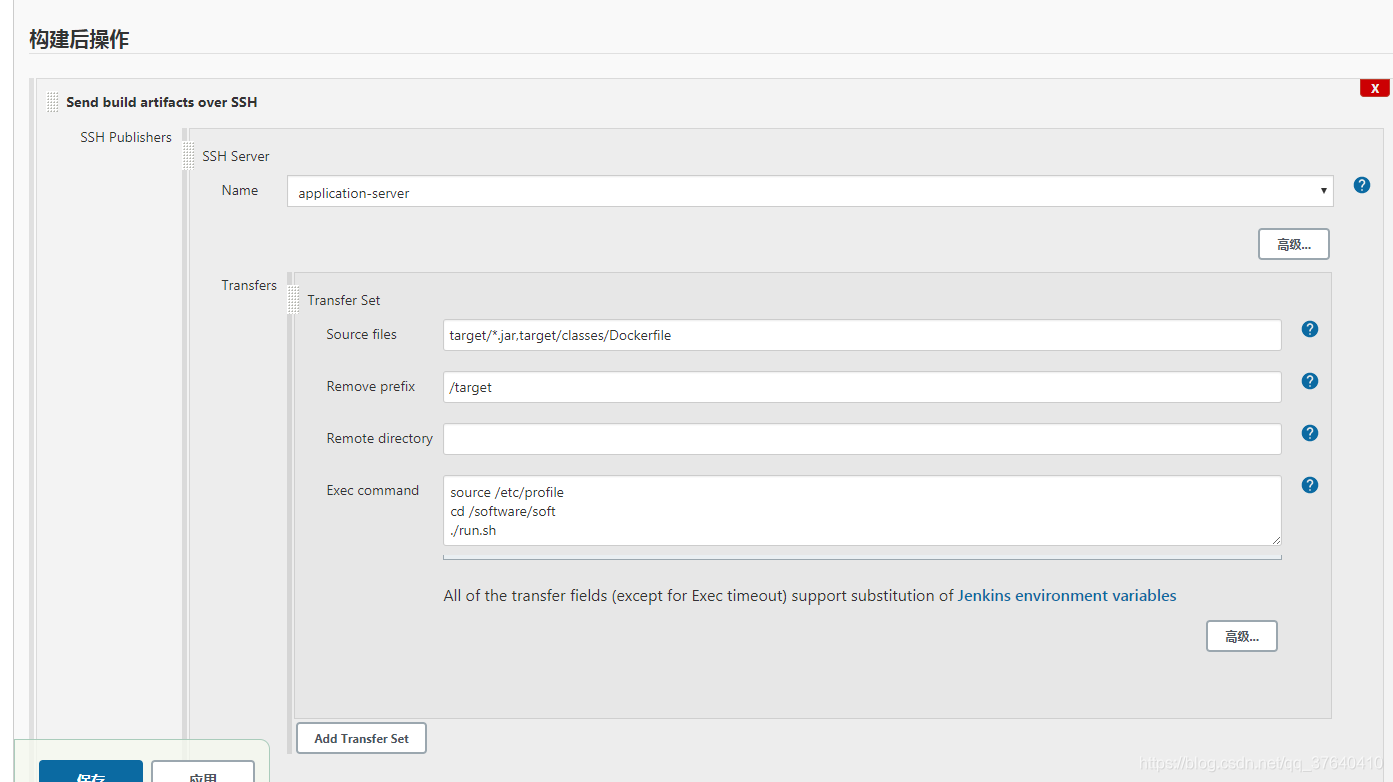Click inside the Exec command text area
Viewport: 1393px width, 782px height.
pos(862,511)
